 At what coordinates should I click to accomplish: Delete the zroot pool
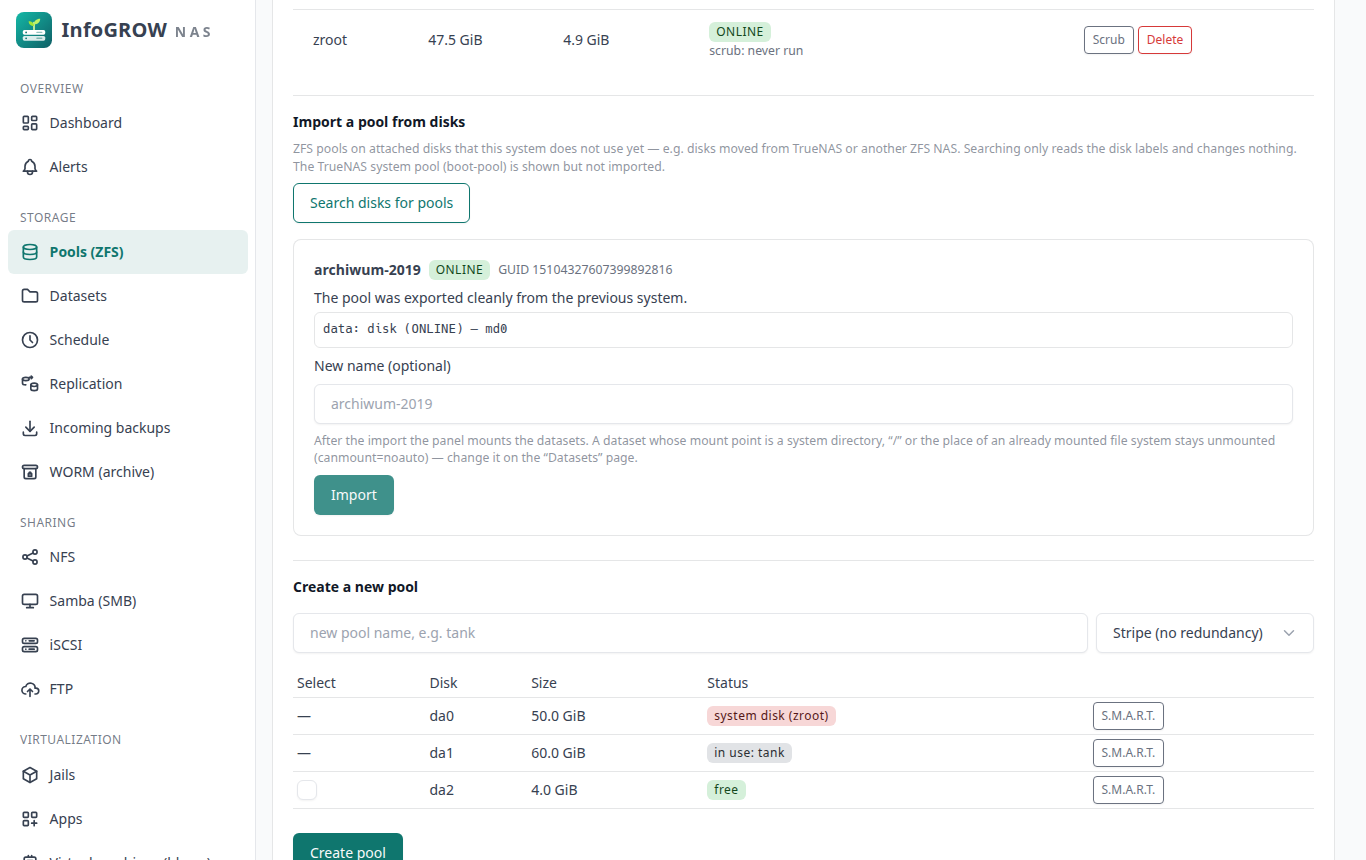coord(1164,40)
